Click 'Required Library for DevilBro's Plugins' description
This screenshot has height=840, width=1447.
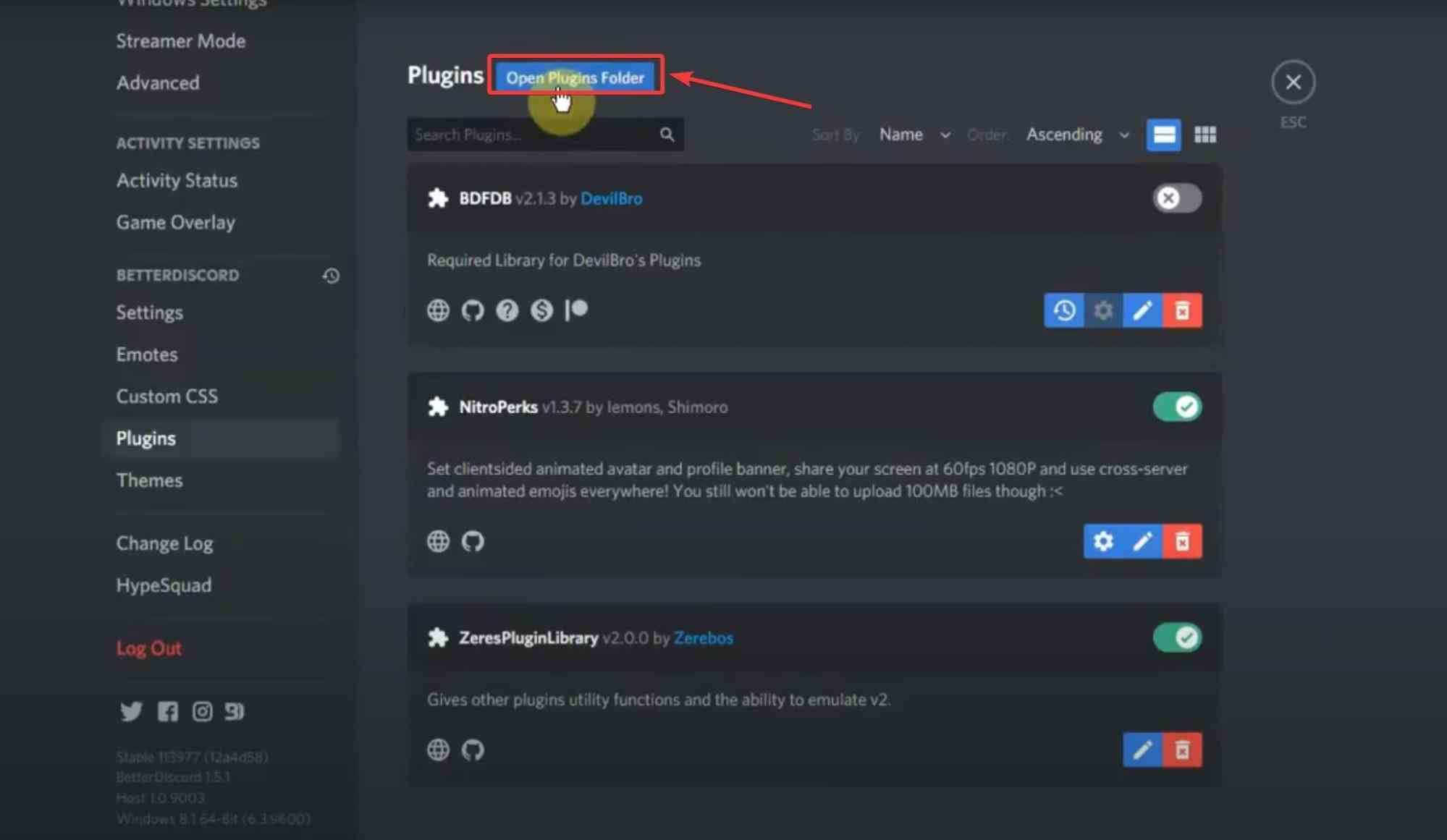pos(564,260)
